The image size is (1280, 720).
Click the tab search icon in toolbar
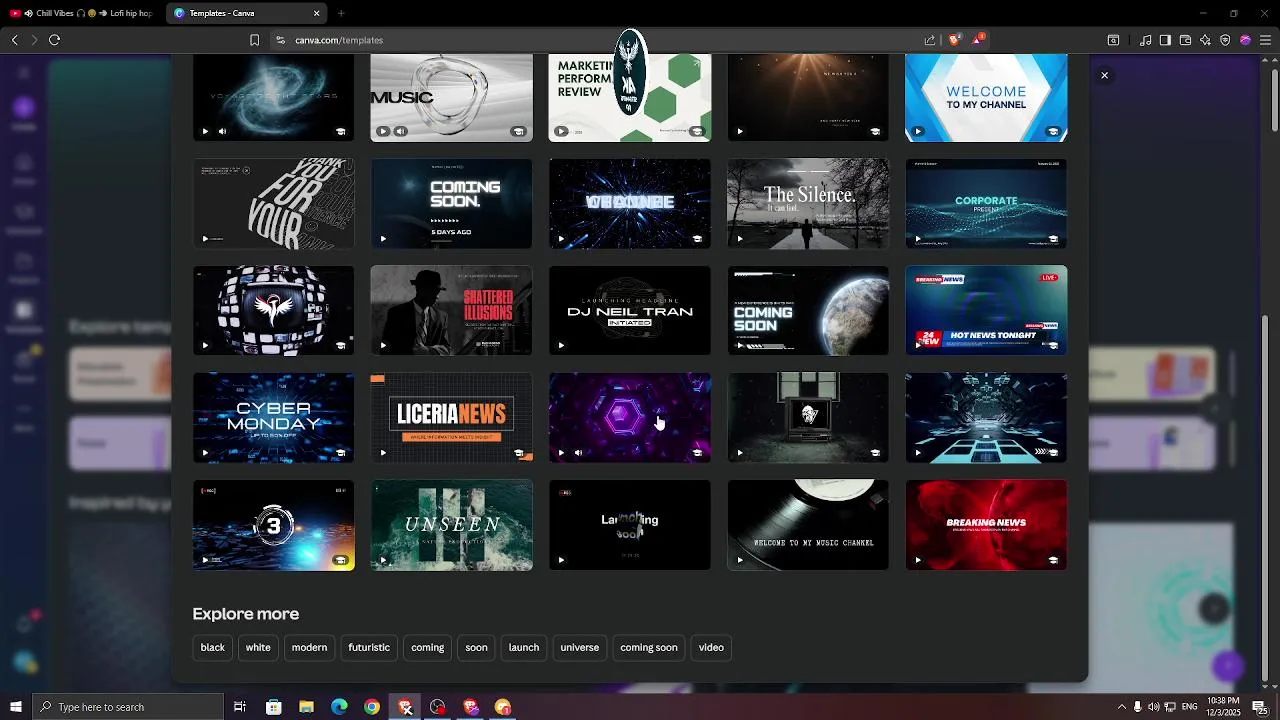point(1113,40)
